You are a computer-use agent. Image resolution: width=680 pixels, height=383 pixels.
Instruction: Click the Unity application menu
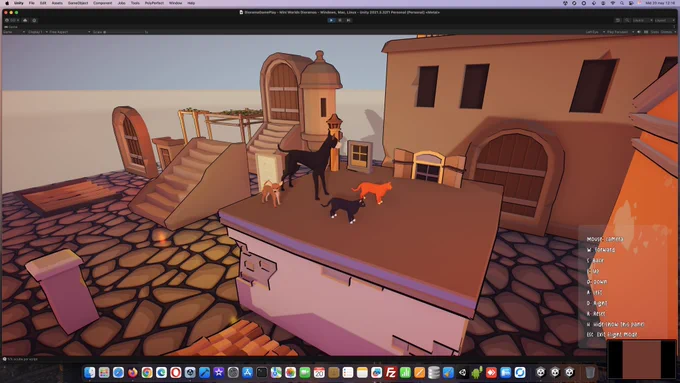[19, 3]
